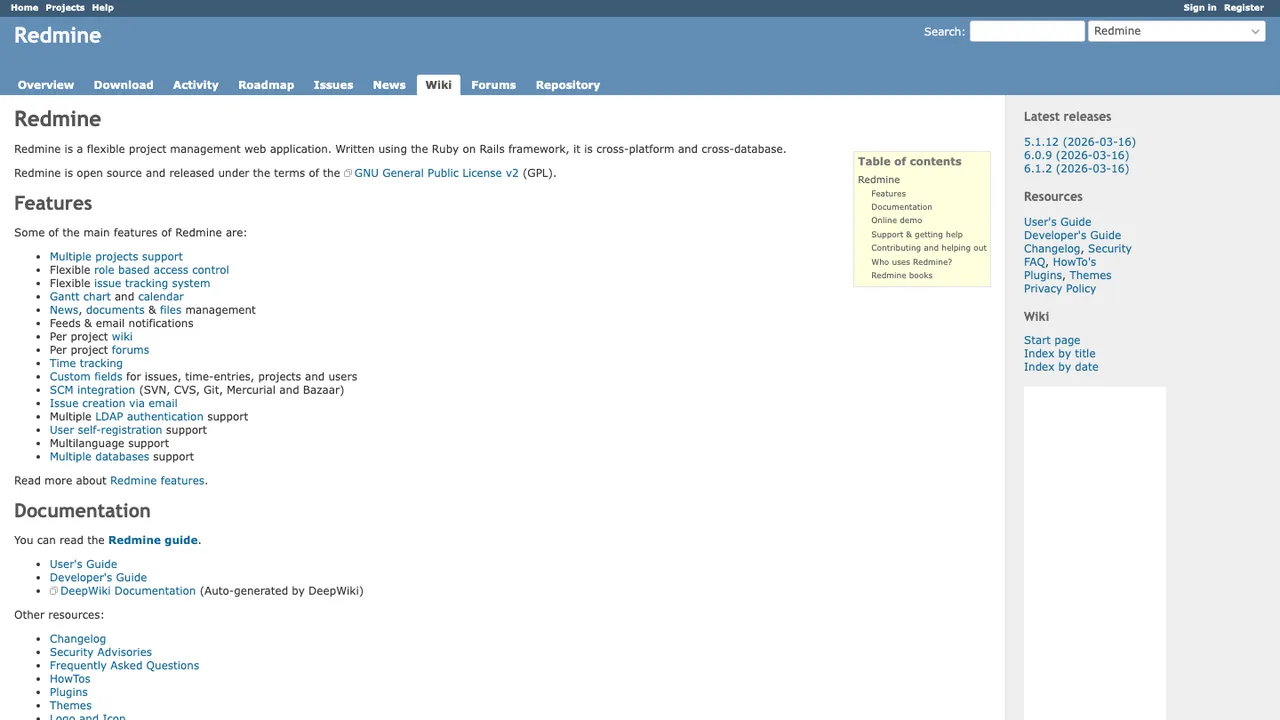The width and height of the screenshot is (1280, 720).
Task: Switch to the Issues tab
Action: 333,85
